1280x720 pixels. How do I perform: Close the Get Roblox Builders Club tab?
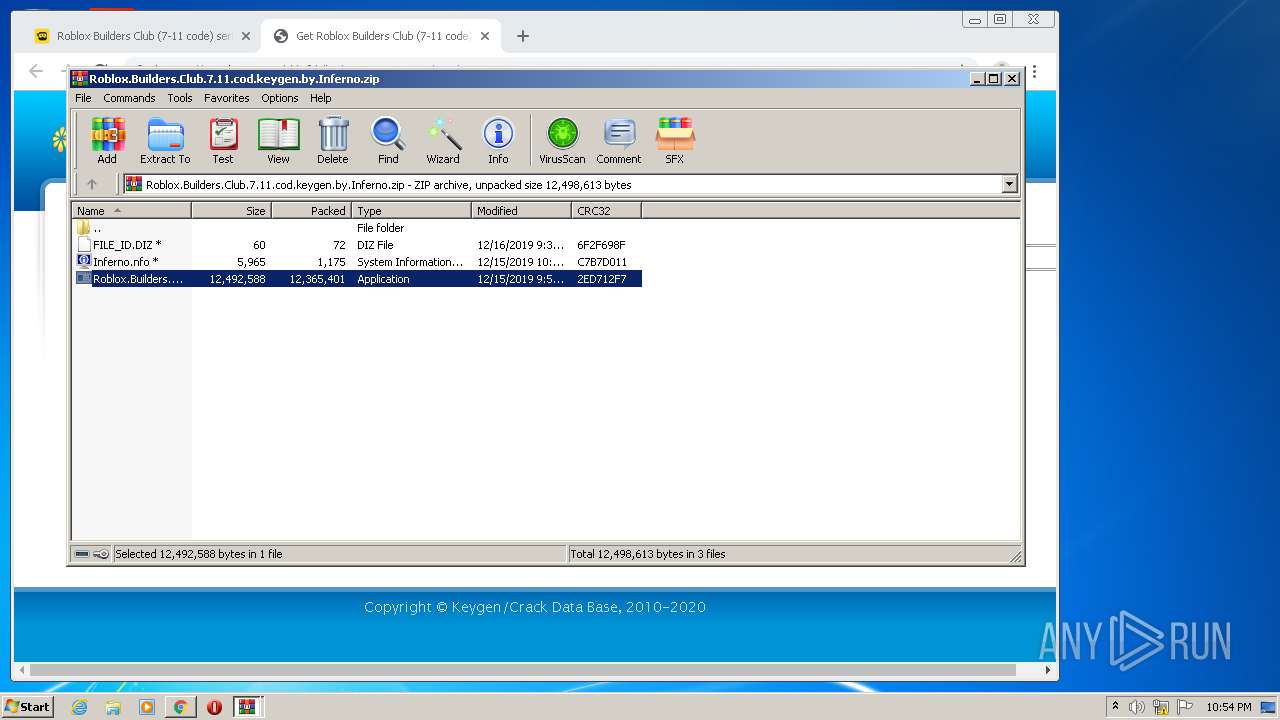(485, 36)
